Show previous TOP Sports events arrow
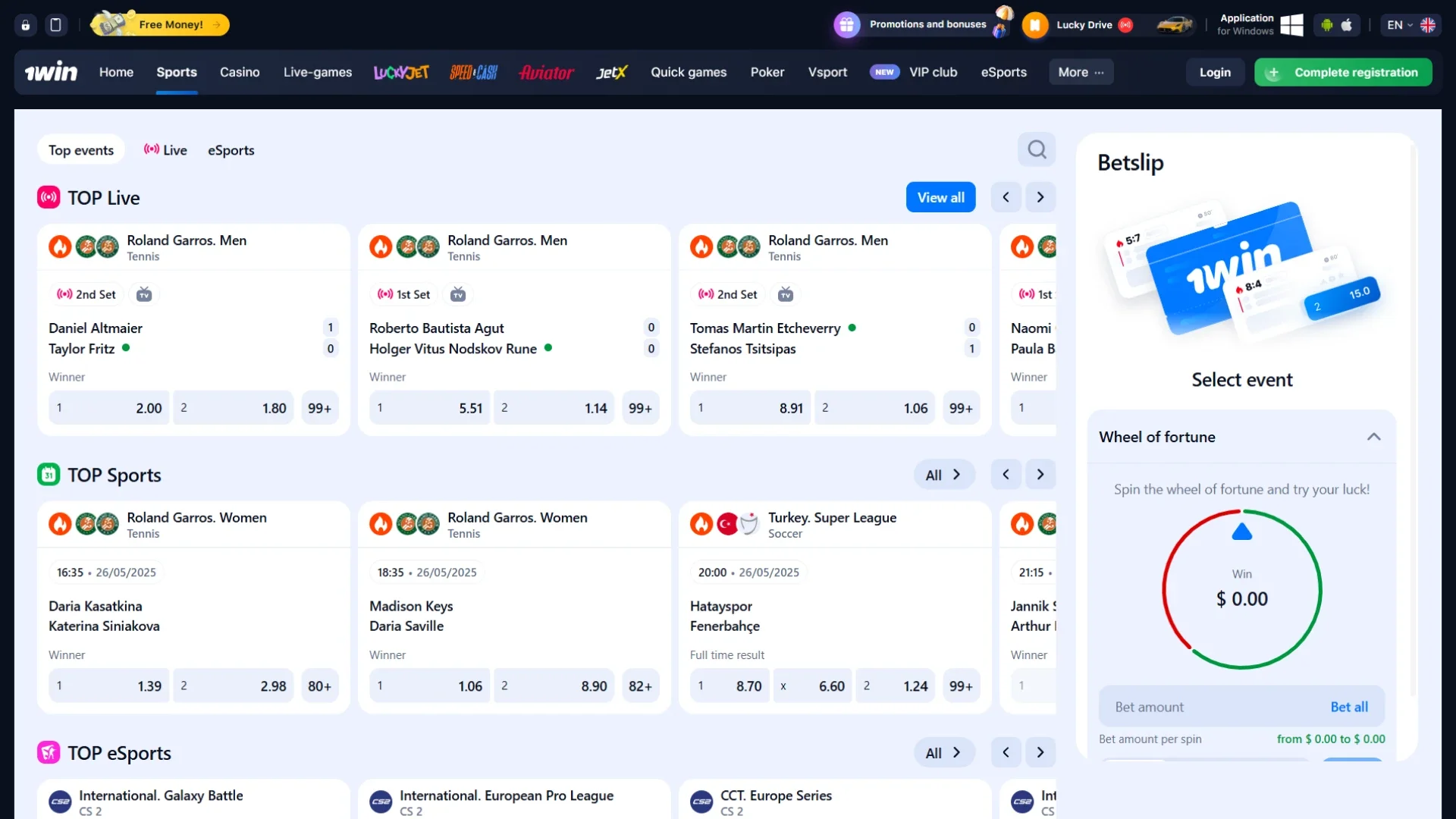The width and height of the screenshot is (1456, 819). [x=1006, y=475]
